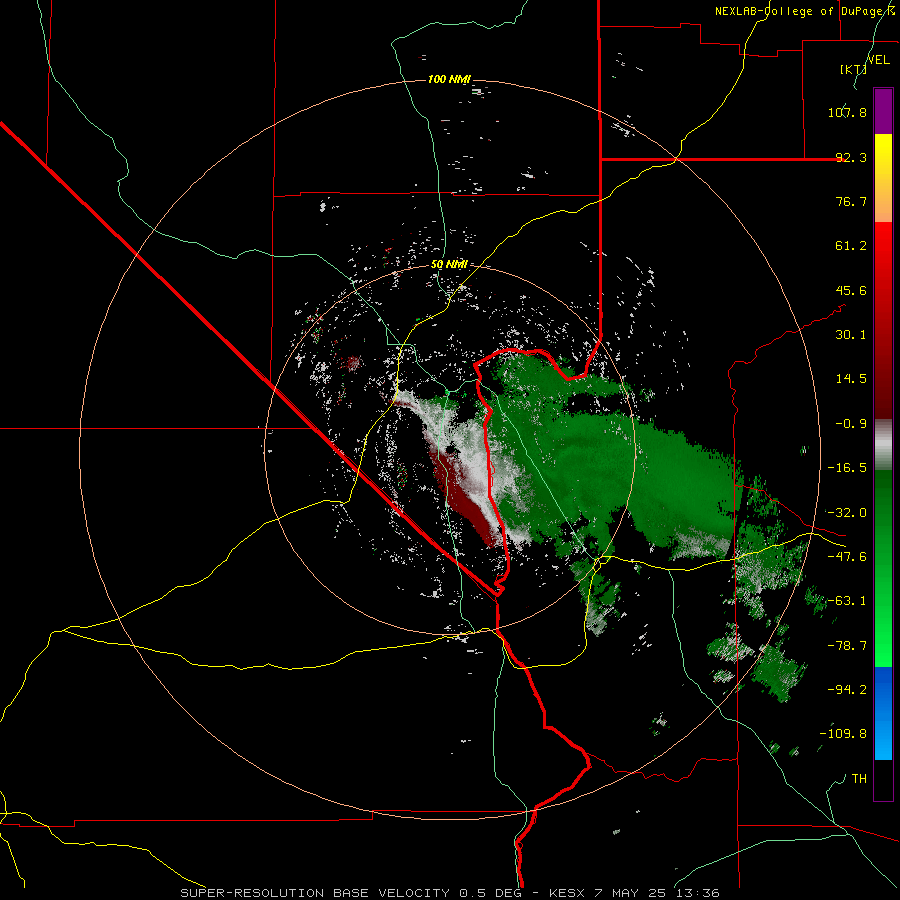The width and height of the screenshot is (900, 900).
Task: Pick the gray-white segment of velocity color bar
Action: pyautogui.click(x=883, y=444)
